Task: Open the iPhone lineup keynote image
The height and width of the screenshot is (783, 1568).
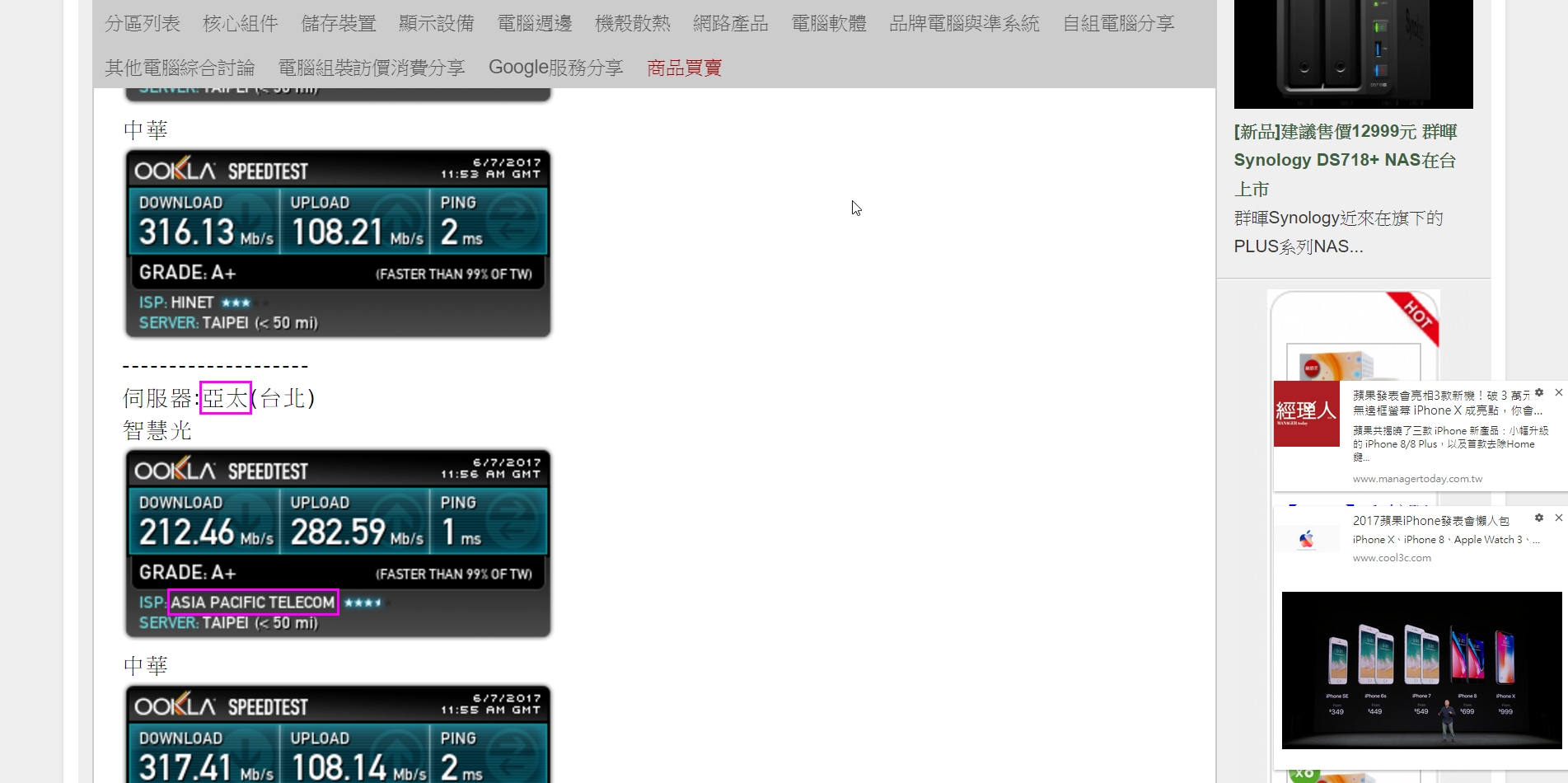Action: (1421, 670)
